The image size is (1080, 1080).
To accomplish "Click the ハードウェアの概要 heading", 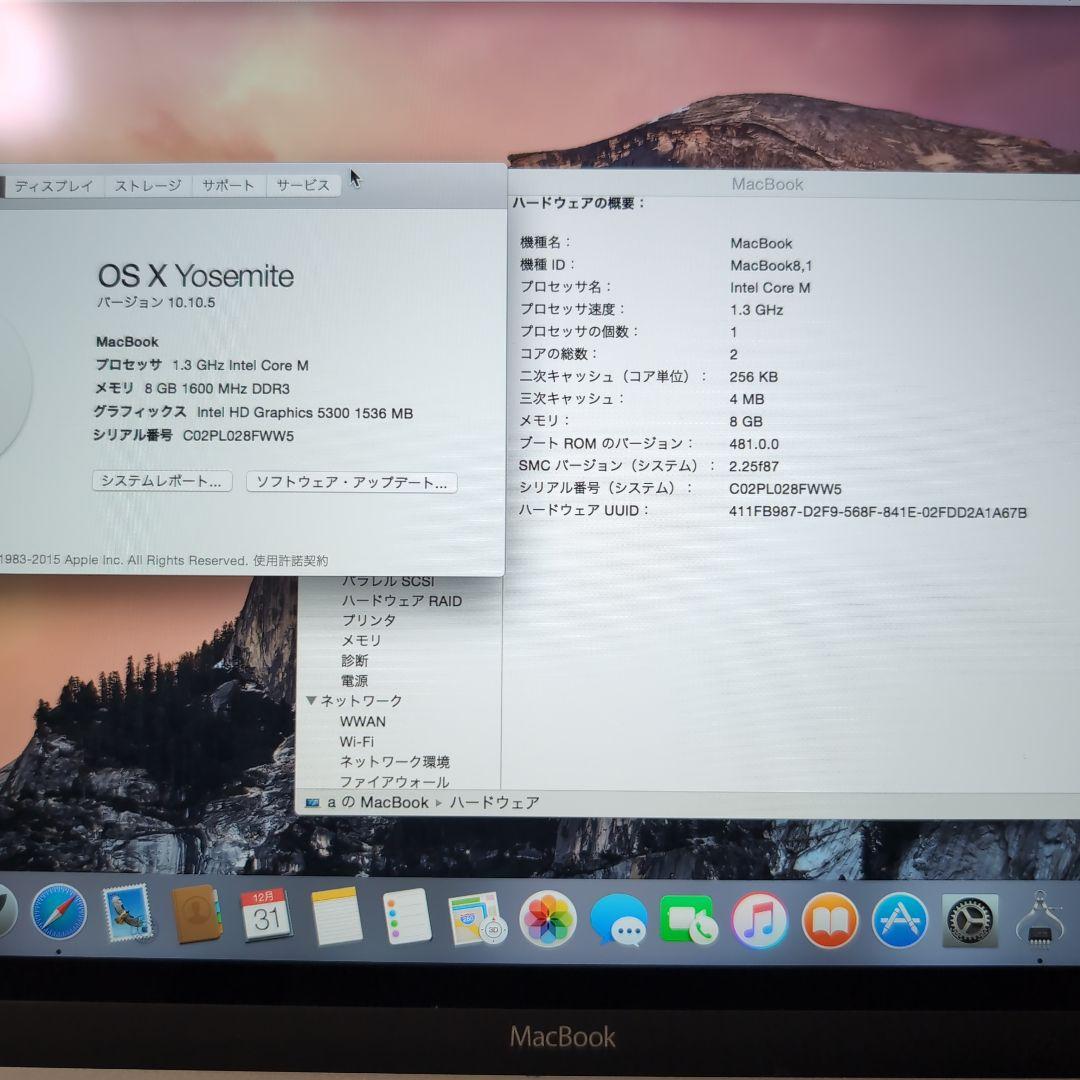I will coord(578,203).
